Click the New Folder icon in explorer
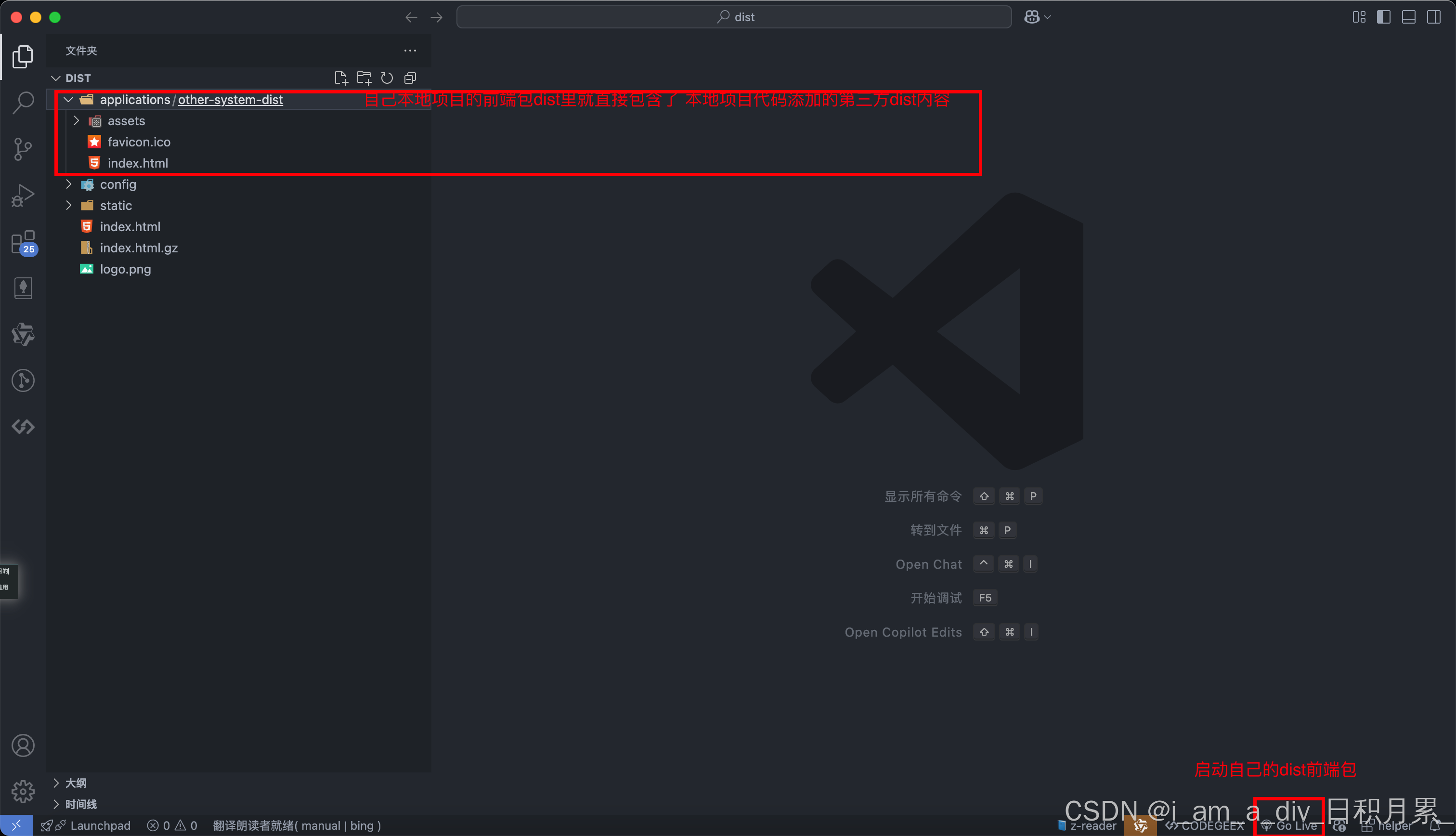The width and height of the screenshot is (1456, 836). point(364,78)
